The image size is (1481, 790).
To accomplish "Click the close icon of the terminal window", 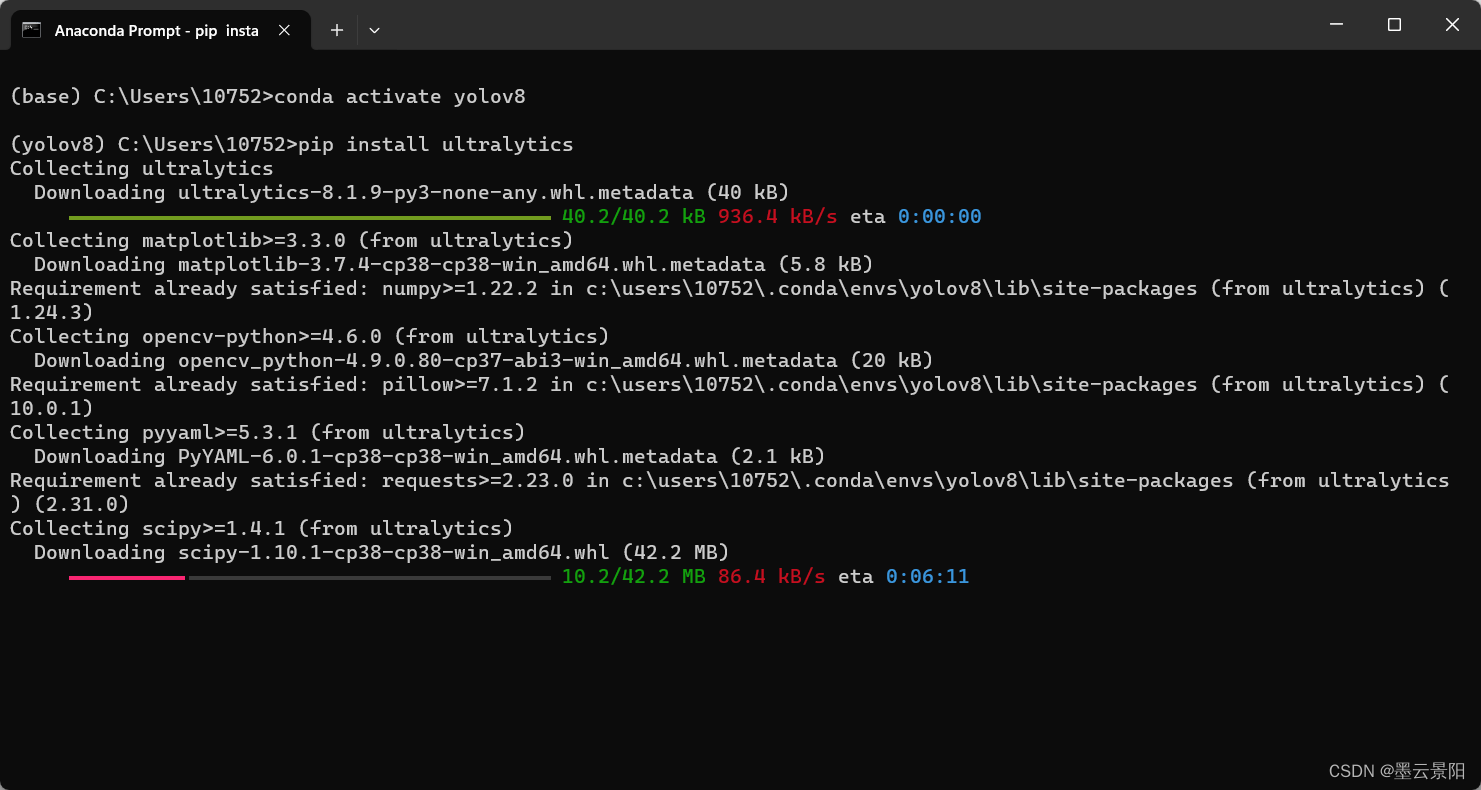I will click(x=1452, y=24).
